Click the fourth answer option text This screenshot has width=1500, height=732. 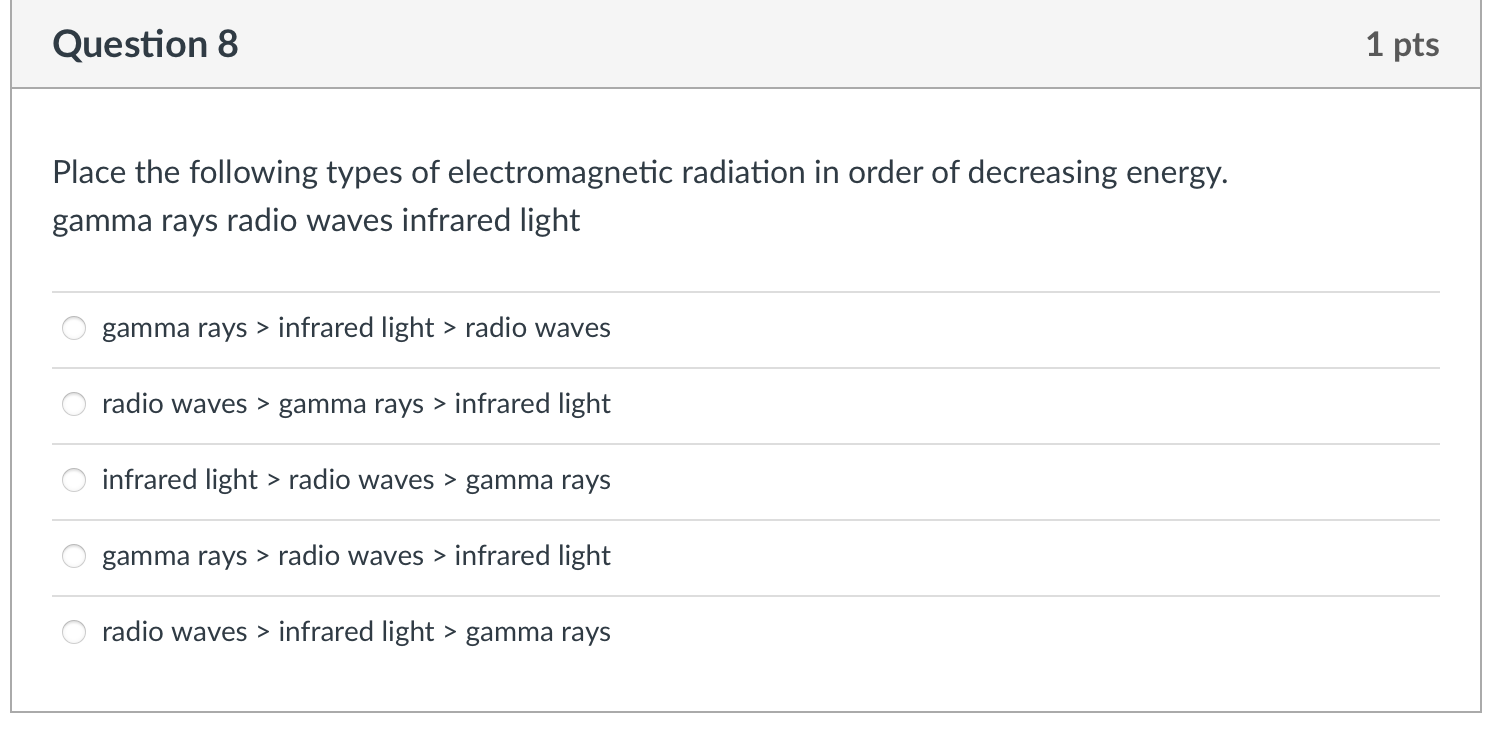(355, 556)
